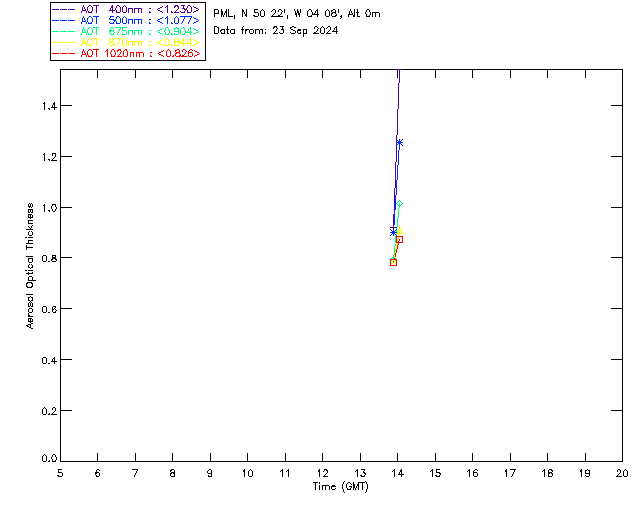
Task: Click x-axis hour label 19
Action: 585,473
